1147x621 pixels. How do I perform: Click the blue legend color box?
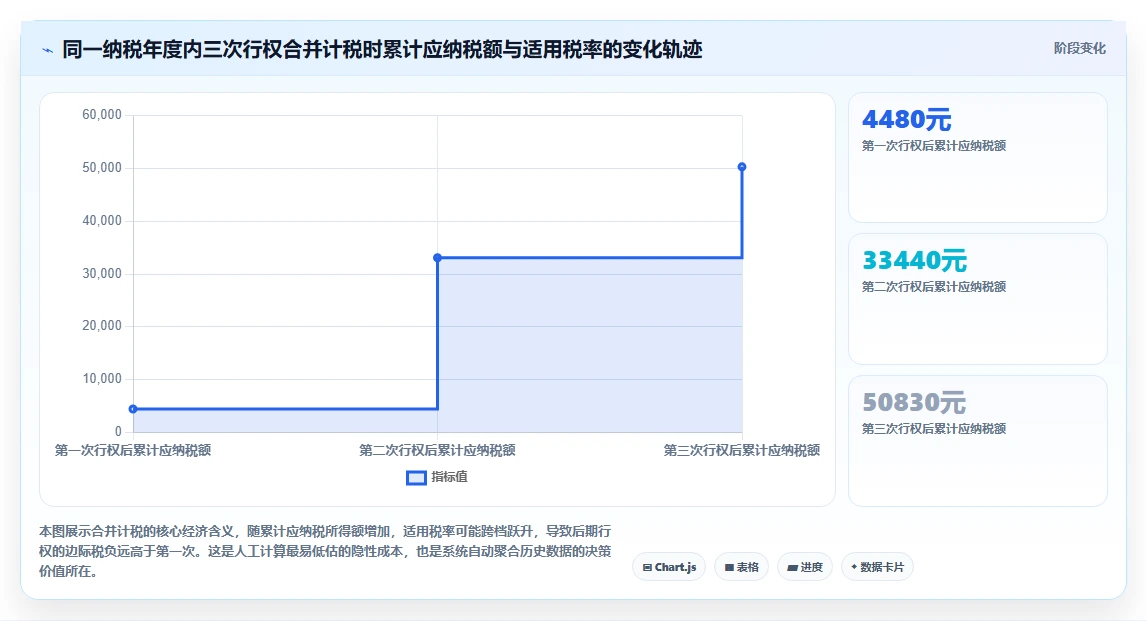click(416, 478)
